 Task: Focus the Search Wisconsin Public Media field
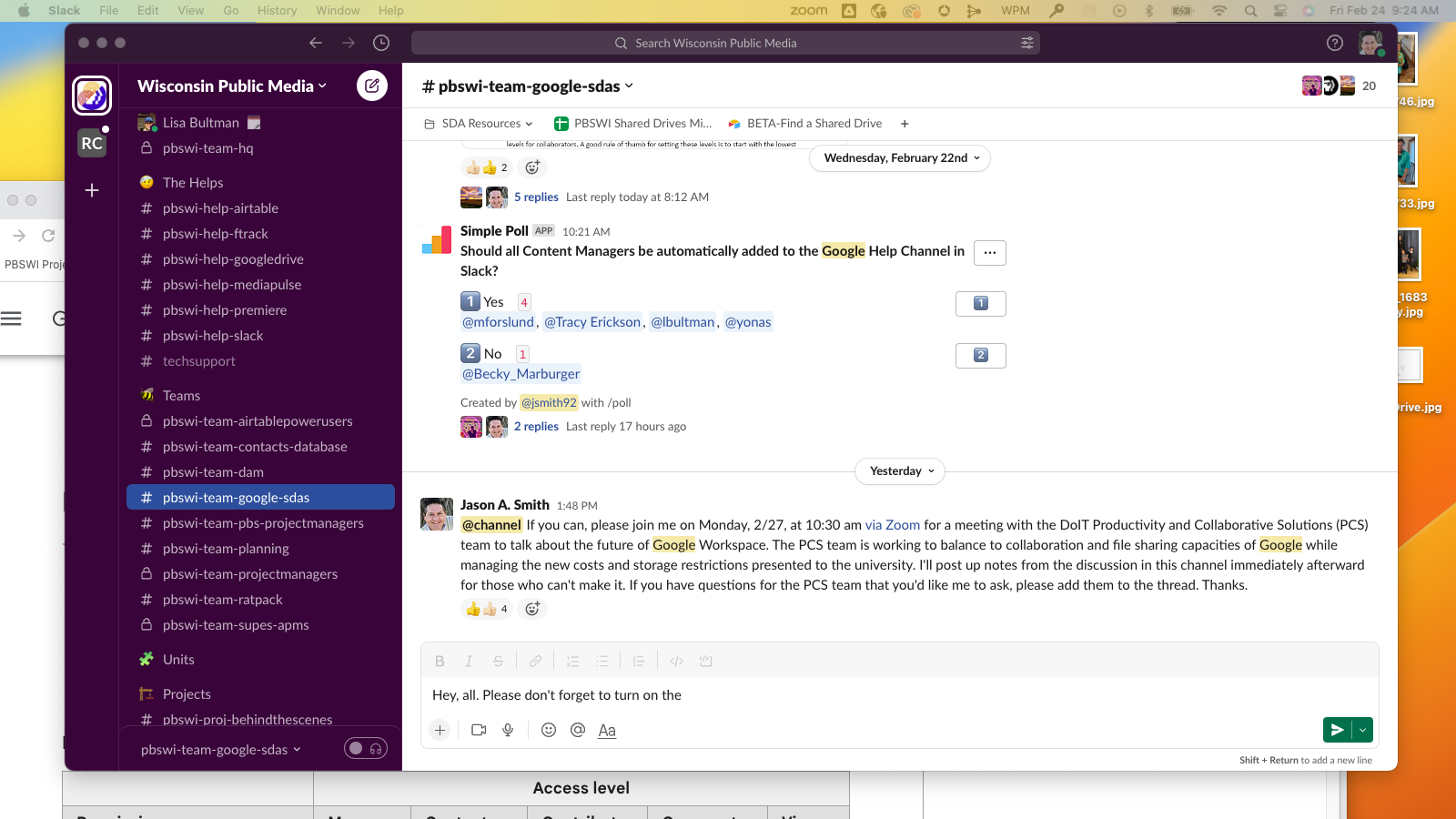point(725,43)
